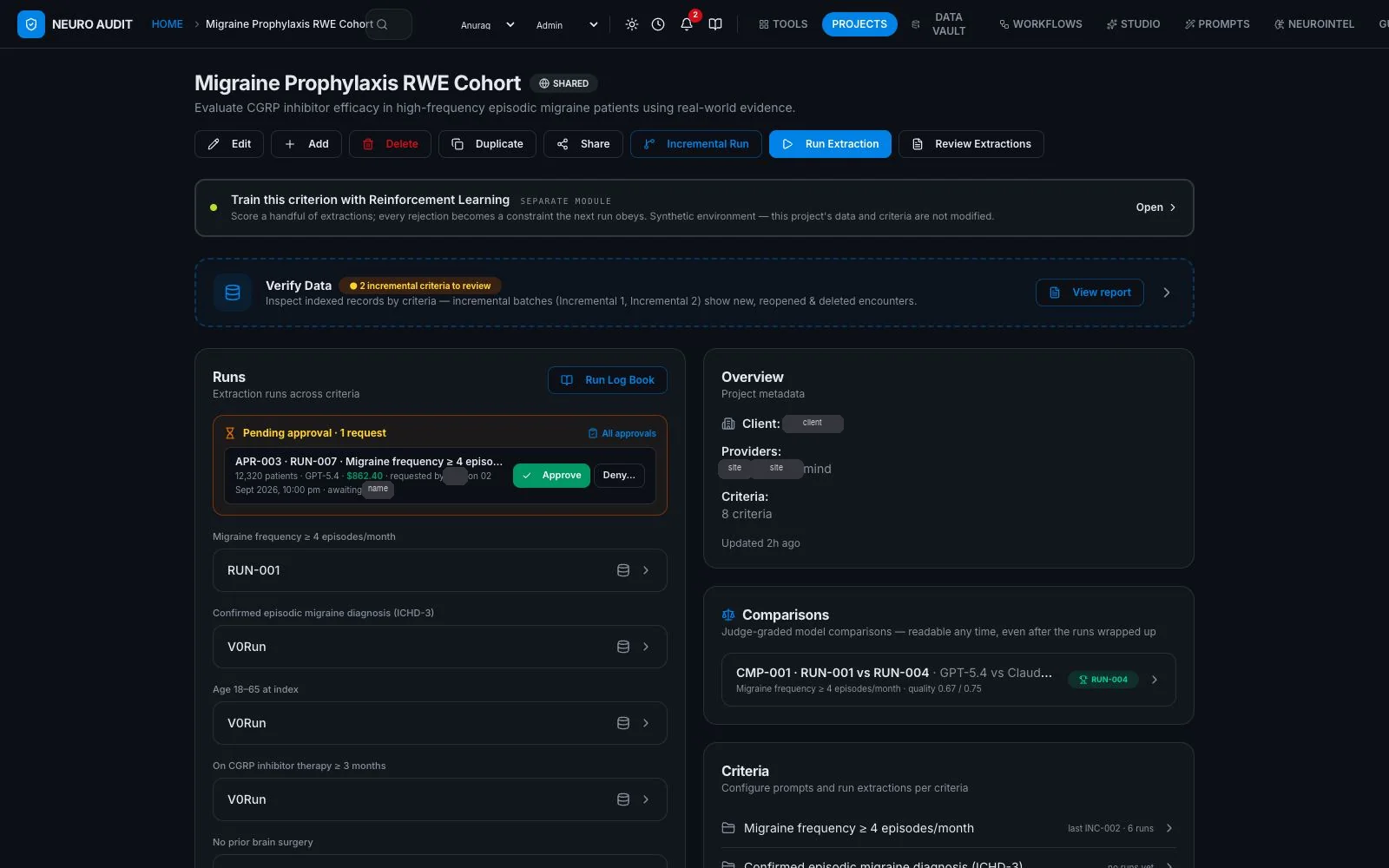Click the Comparisons scale icon
The image size is (1389, 868).
coord(728,615)
